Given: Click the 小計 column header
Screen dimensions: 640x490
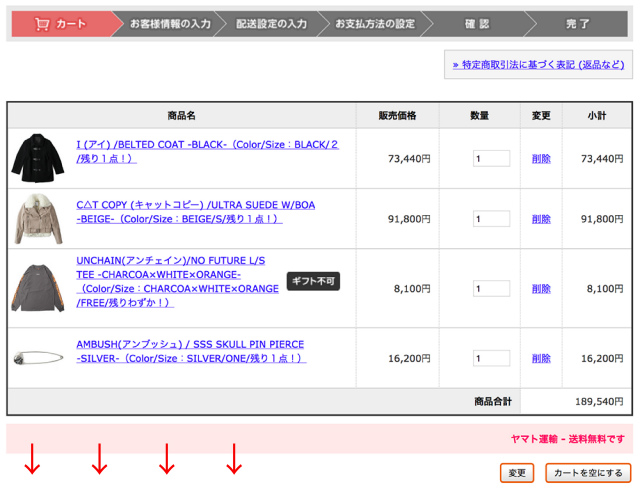Looking at the screenshot, I should (x=597, y=116).
